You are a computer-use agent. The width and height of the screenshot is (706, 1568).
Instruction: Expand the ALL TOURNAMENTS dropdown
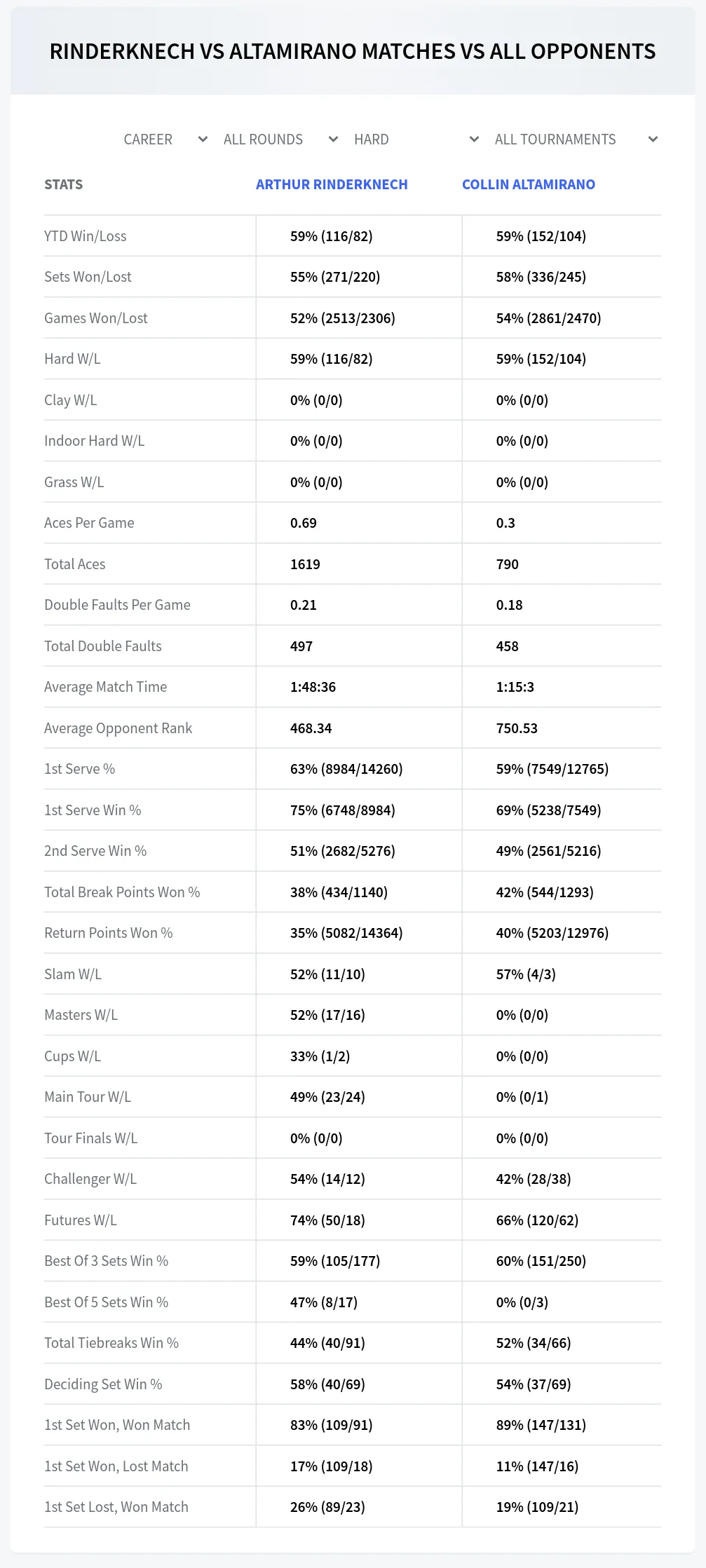coord(576,139)
